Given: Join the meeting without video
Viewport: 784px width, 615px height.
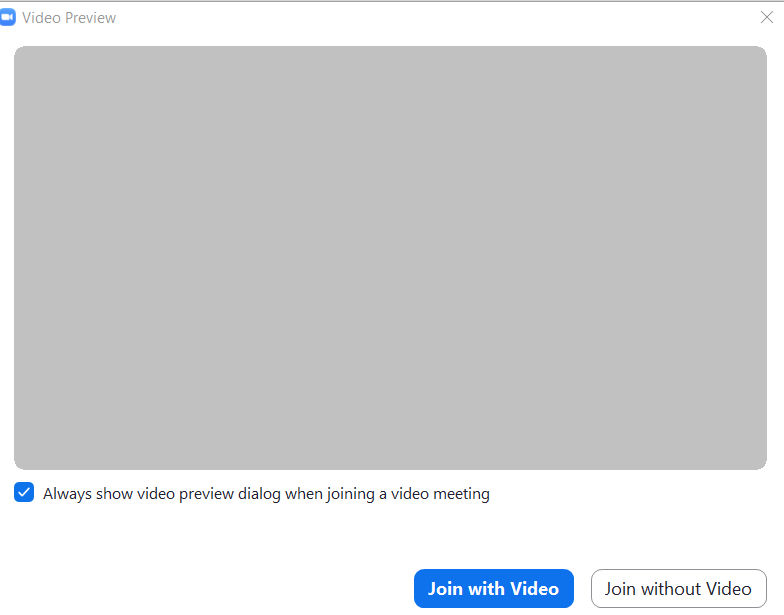Looking at the screenshot, I should pyautogui.click(x=678, y=589).
